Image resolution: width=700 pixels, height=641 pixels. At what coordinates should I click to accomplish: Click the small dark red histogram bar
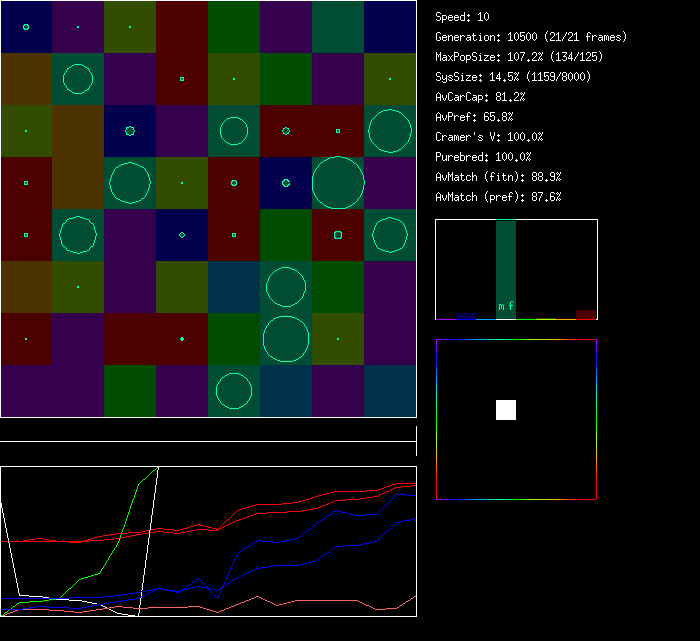pyautogui.click(x=586, y=314)
